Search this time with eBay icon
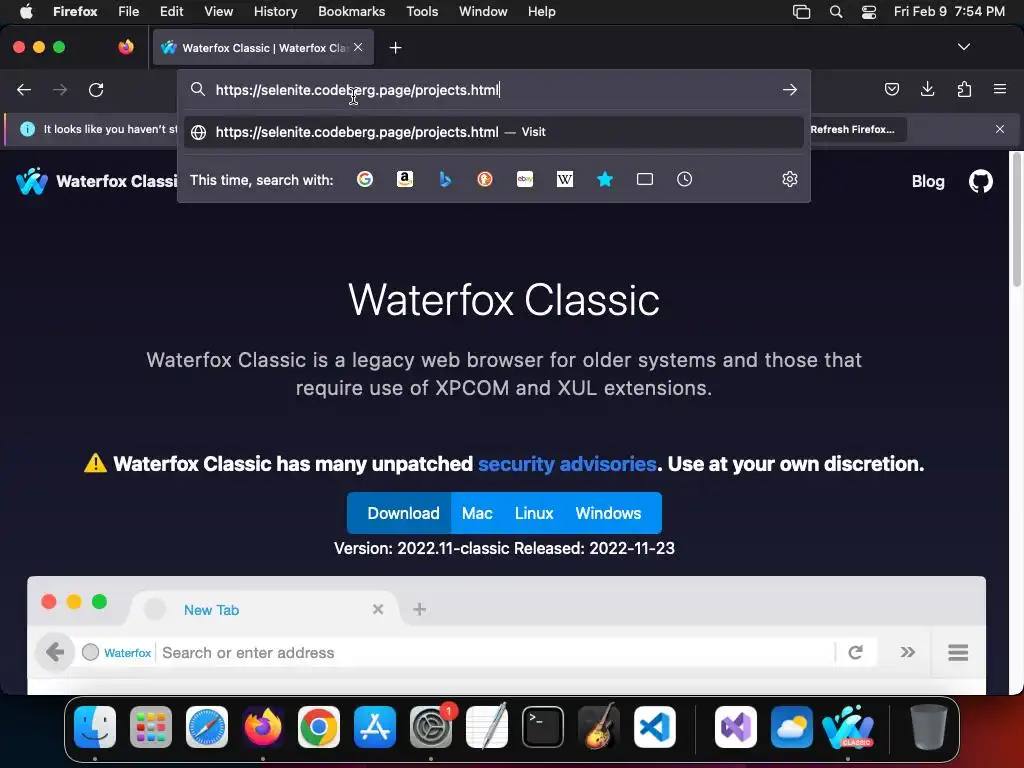This screenshot has height=768, width=1024. (x=525, y=179)
